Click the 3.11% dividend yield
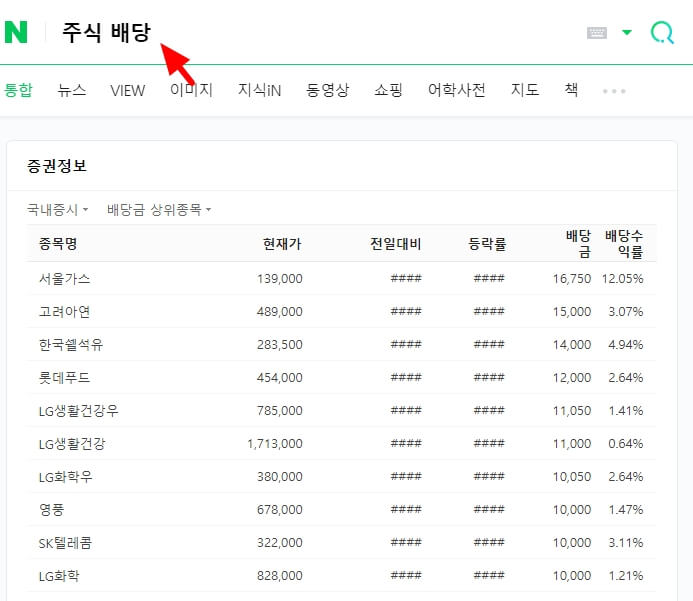The width and height of the screenshot is (693, 601). 625,543
